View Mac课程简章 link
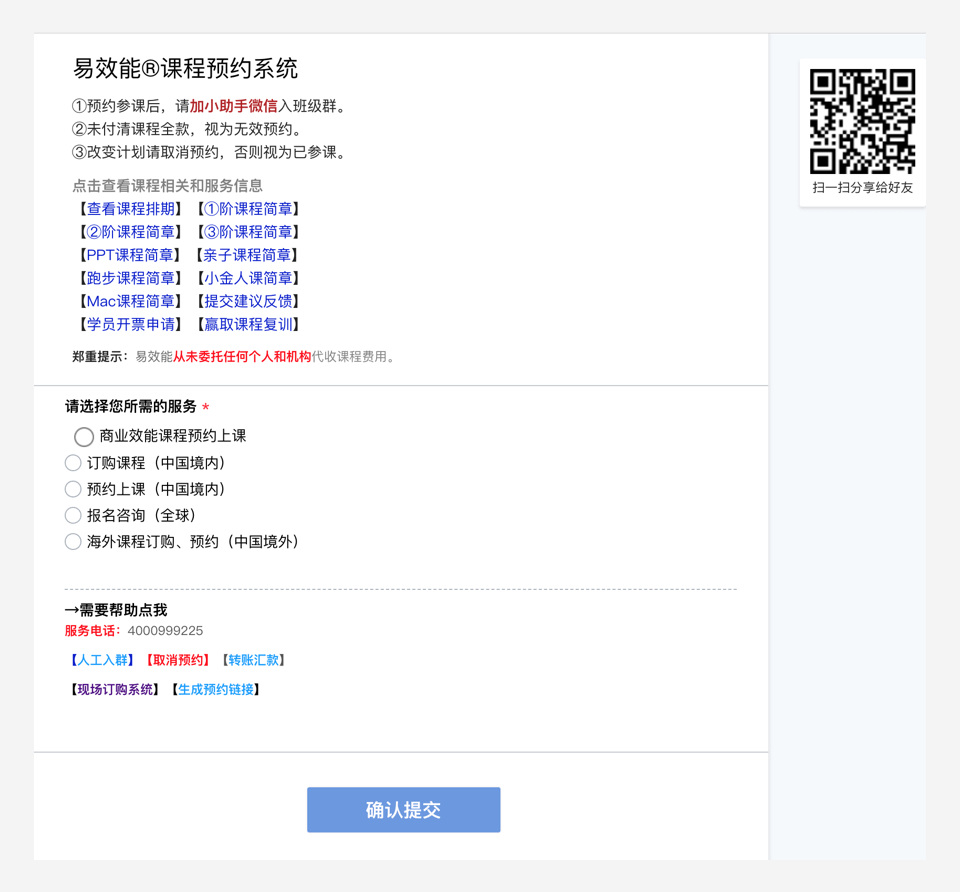The image size is (960, 892). point(130,301)
